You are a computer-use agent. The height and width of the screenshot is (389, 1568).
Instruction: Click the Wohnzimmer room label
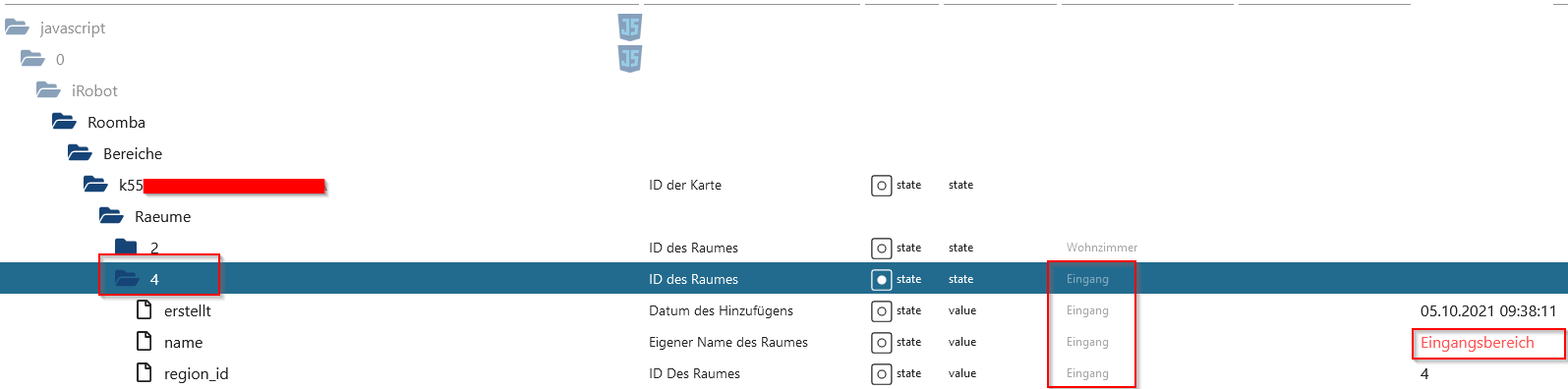1102,248
